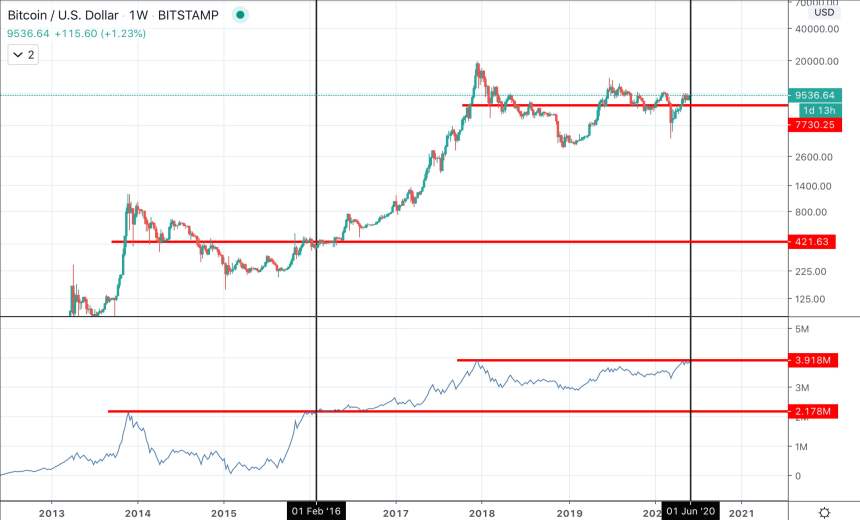Click the 01 Feb '16 date marker
860x520 pixels.
(316, 511)
